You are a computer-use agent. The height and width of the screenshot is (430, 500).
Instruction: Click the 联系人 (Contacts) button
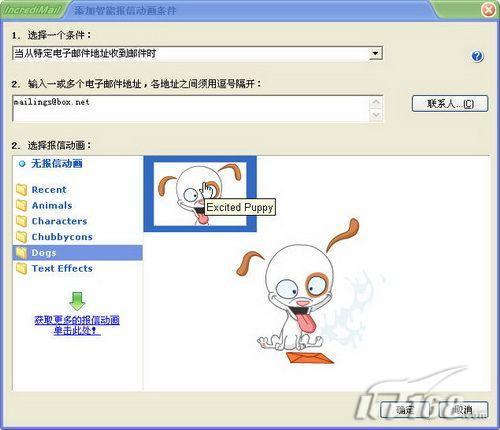click(x=450, y=104)
